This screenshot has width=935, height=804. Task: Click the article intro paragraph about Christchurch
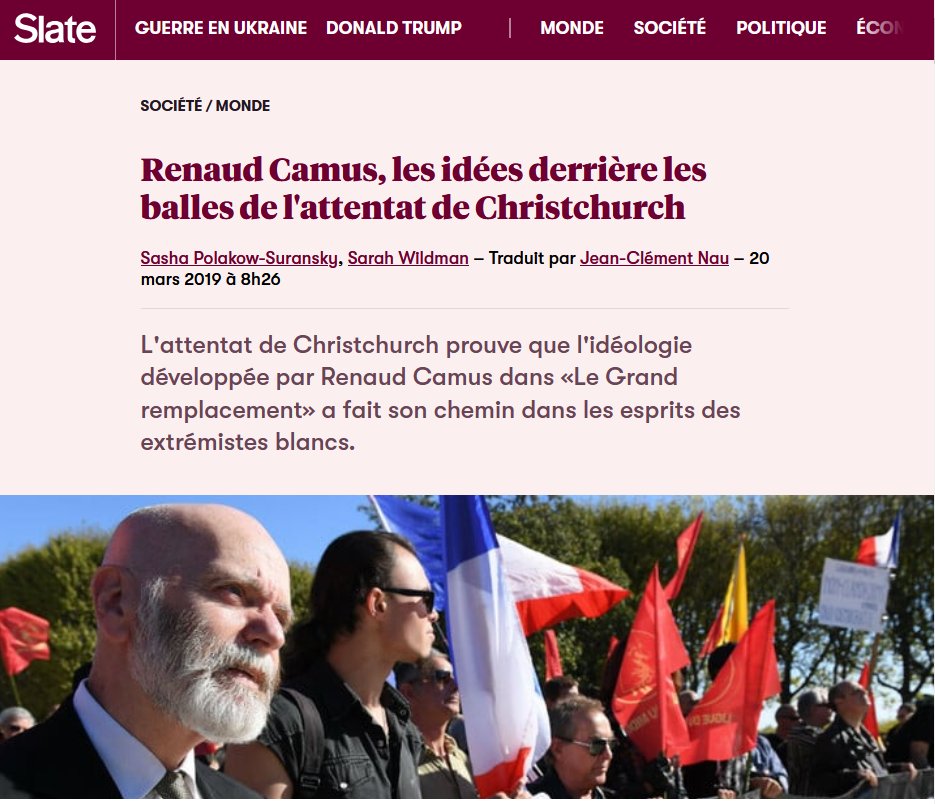[440, 394]
